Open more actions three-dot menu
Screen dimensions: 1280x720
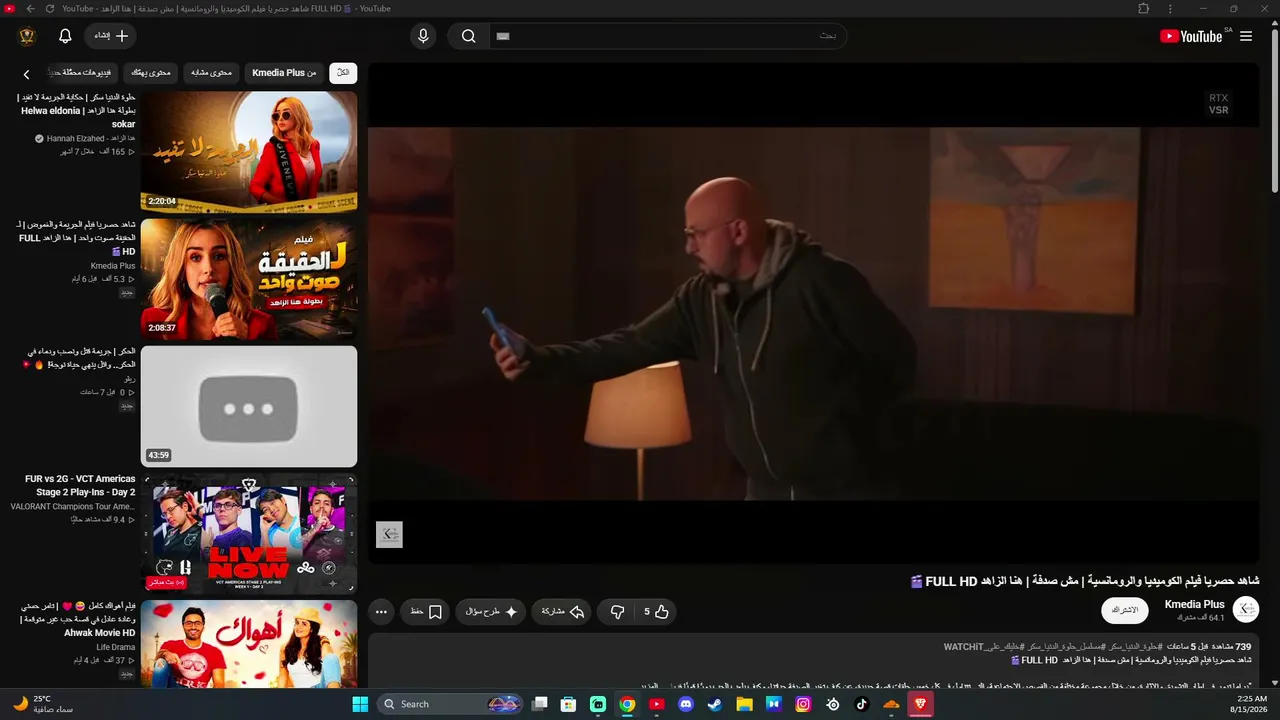tap(381, 612)
